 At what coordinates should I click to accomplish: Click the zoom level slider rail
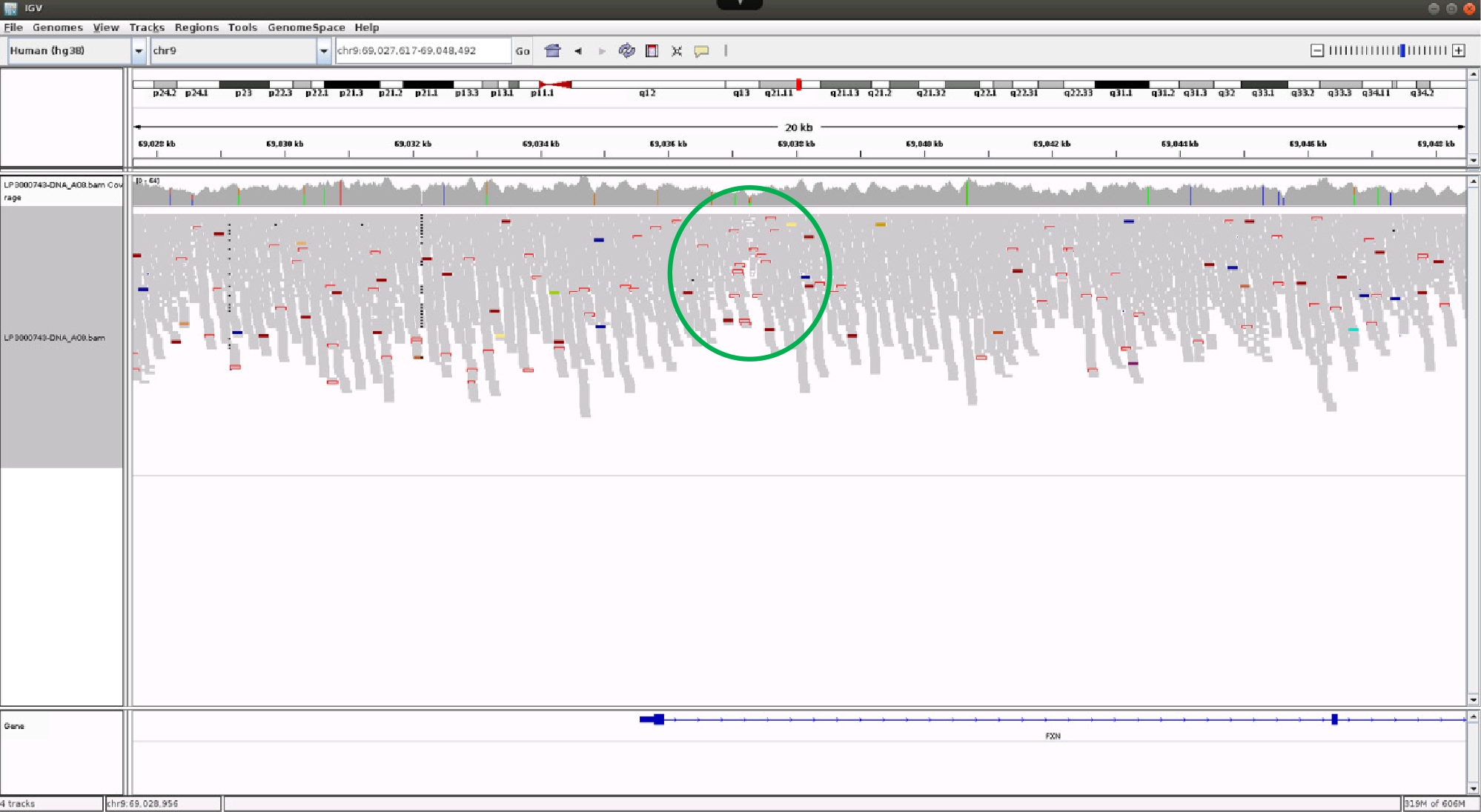click(x=1387, y=50)
